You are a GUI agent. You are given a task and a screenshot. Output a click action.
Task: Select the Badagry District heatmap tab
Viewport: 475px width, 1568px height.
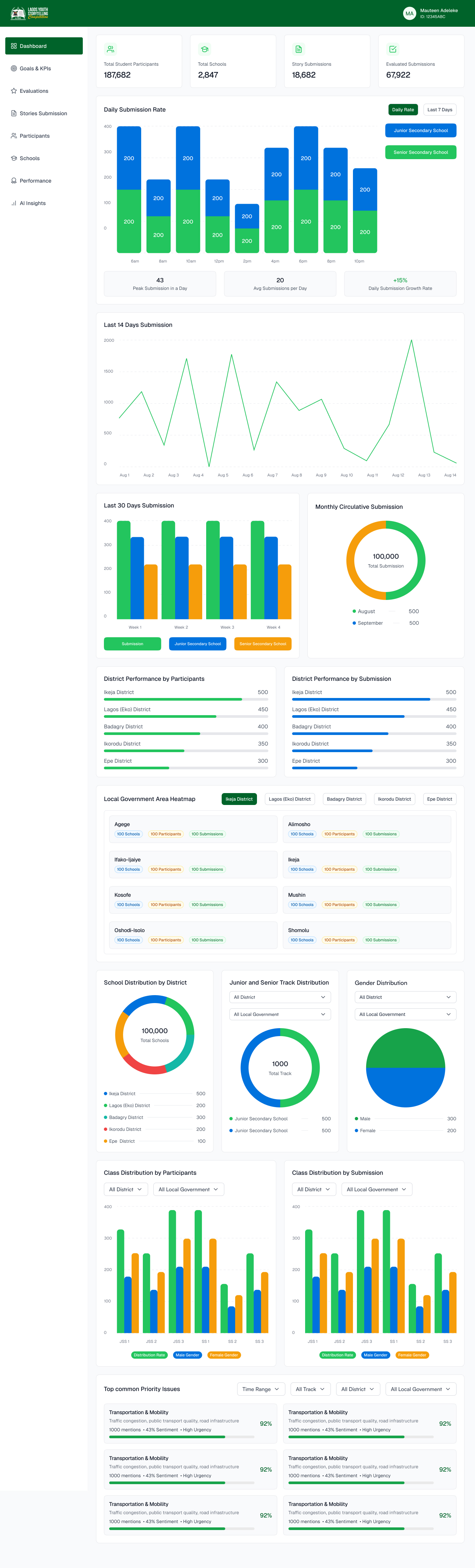pyautogui.click(x=344, y=799)
